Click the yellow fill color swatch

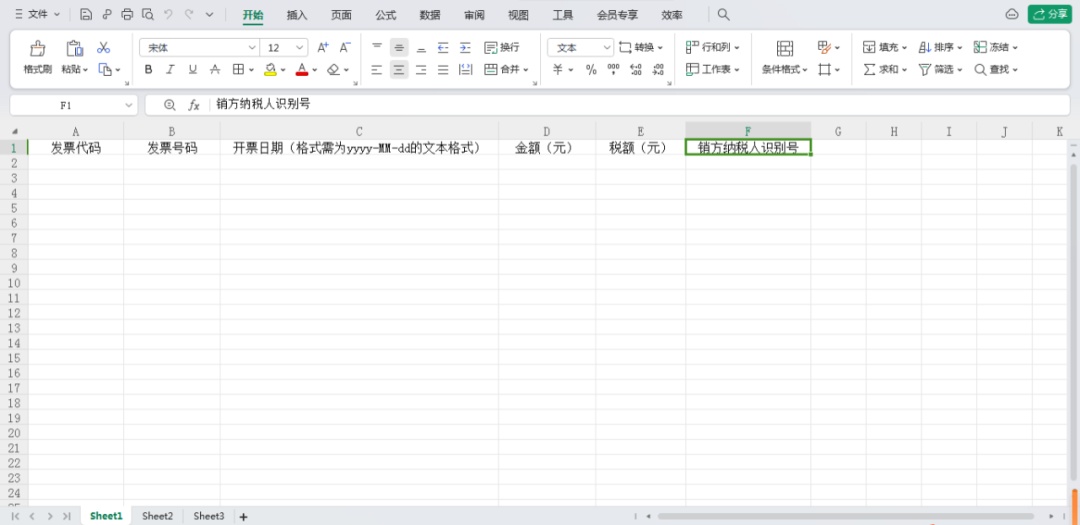[269, 70]
